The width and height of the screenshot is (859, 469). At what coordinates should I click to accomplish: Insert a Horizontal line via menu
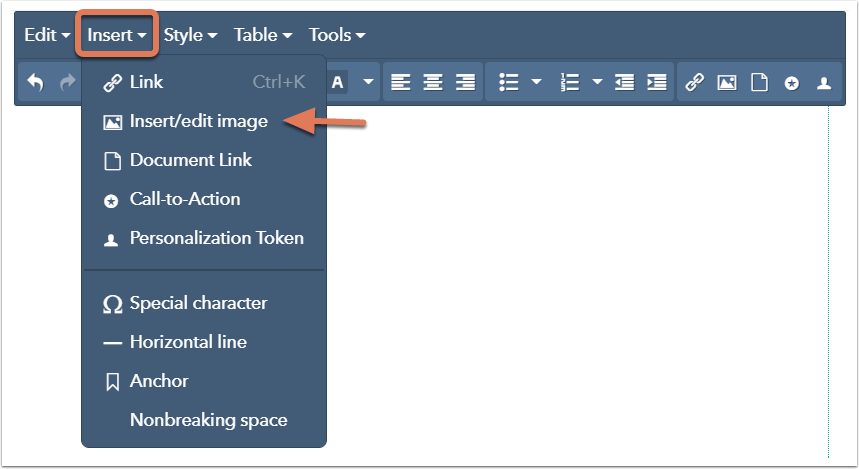[x=204, y=342]
